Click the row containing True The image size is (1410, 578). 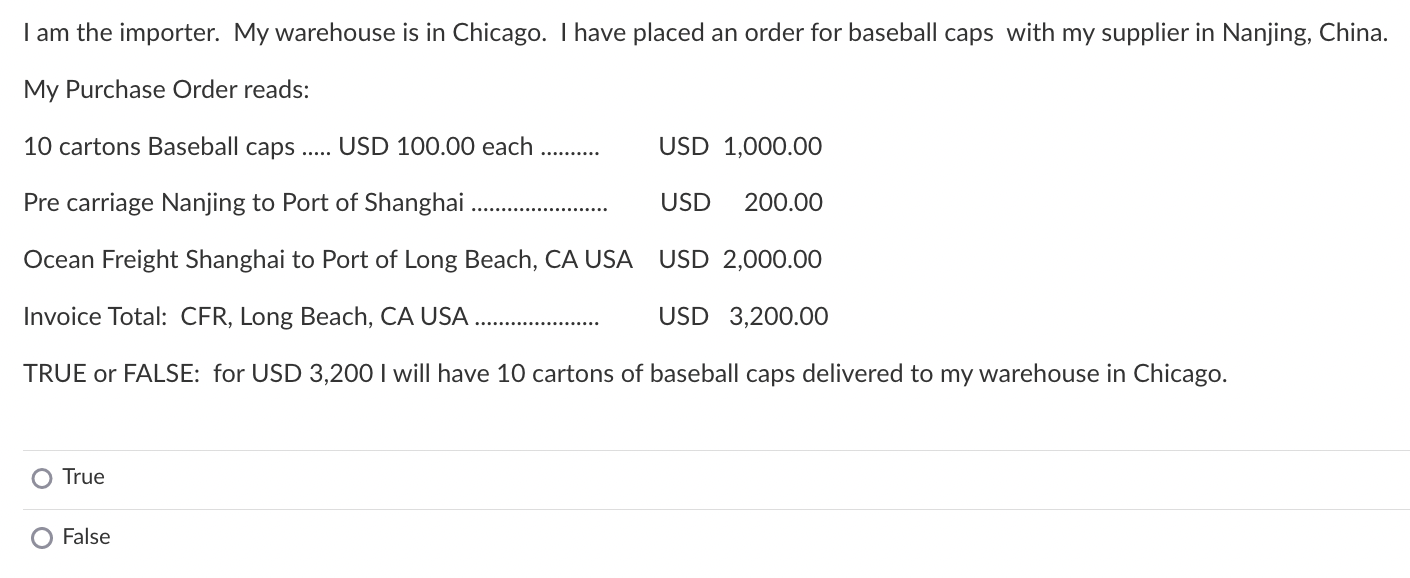[84, 477]
